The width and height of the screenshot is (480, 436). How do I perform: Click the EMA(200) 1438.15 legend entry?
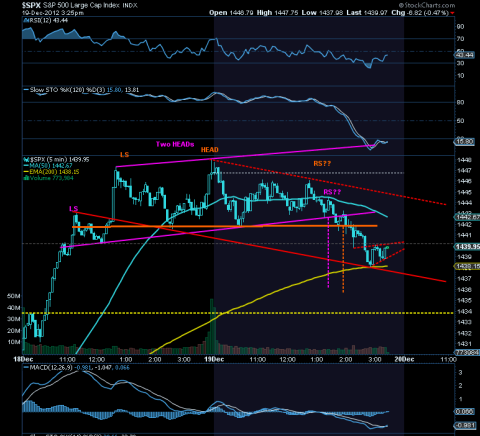[51, 172]
